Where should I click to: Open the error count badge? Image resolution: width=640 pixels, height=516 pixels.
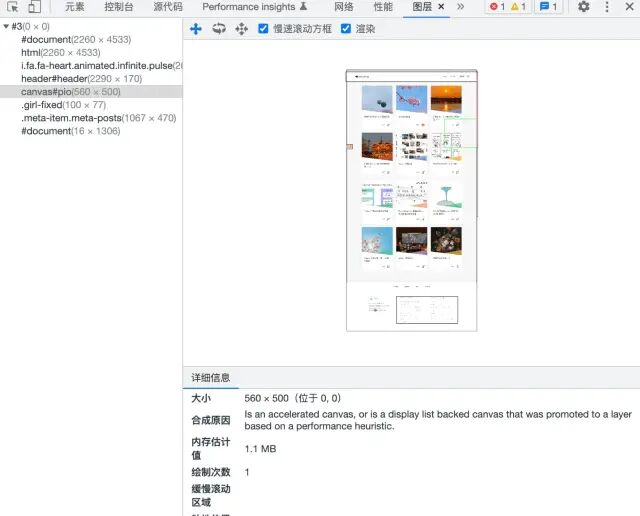point(497,7)
